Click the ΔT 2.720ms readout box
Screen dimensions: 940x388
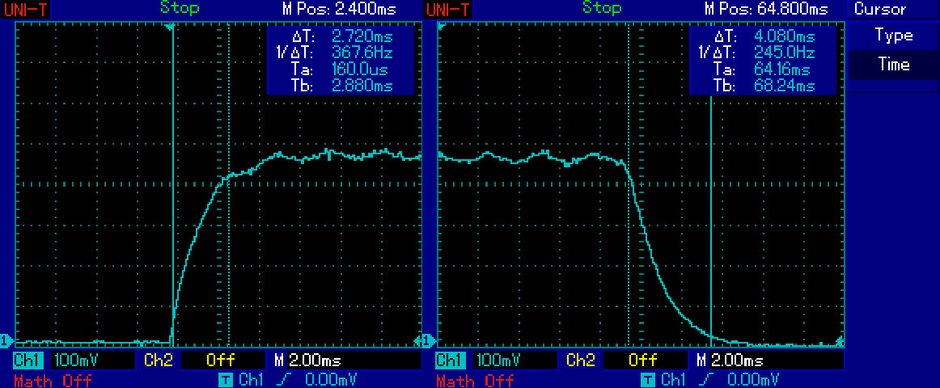pyautogui.click(x=341, y=59)
